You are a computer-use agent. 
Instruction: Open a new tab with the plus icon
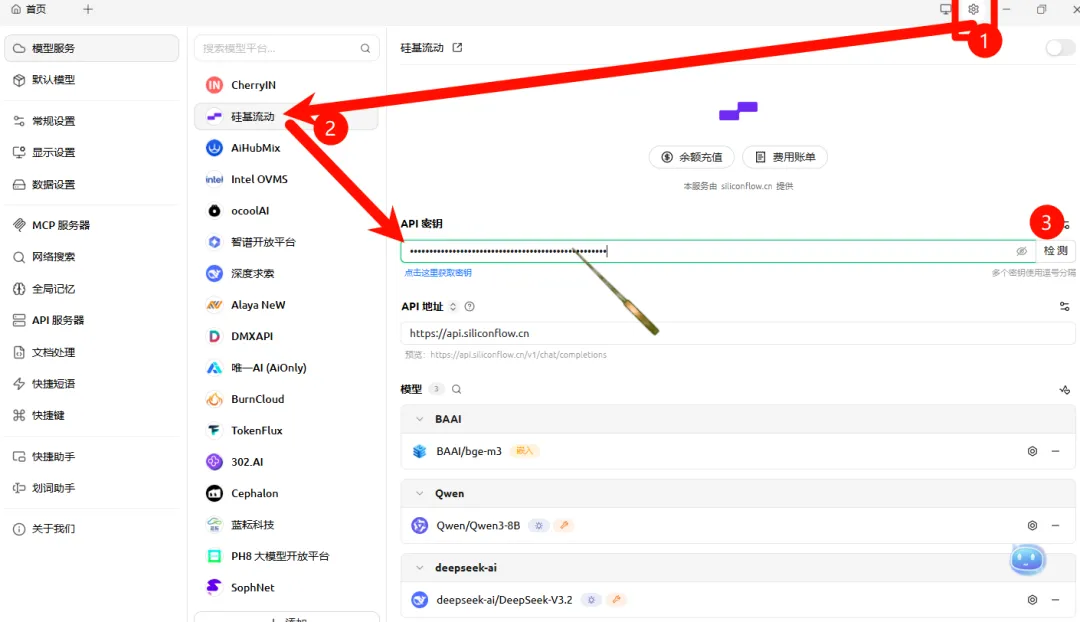87,9
